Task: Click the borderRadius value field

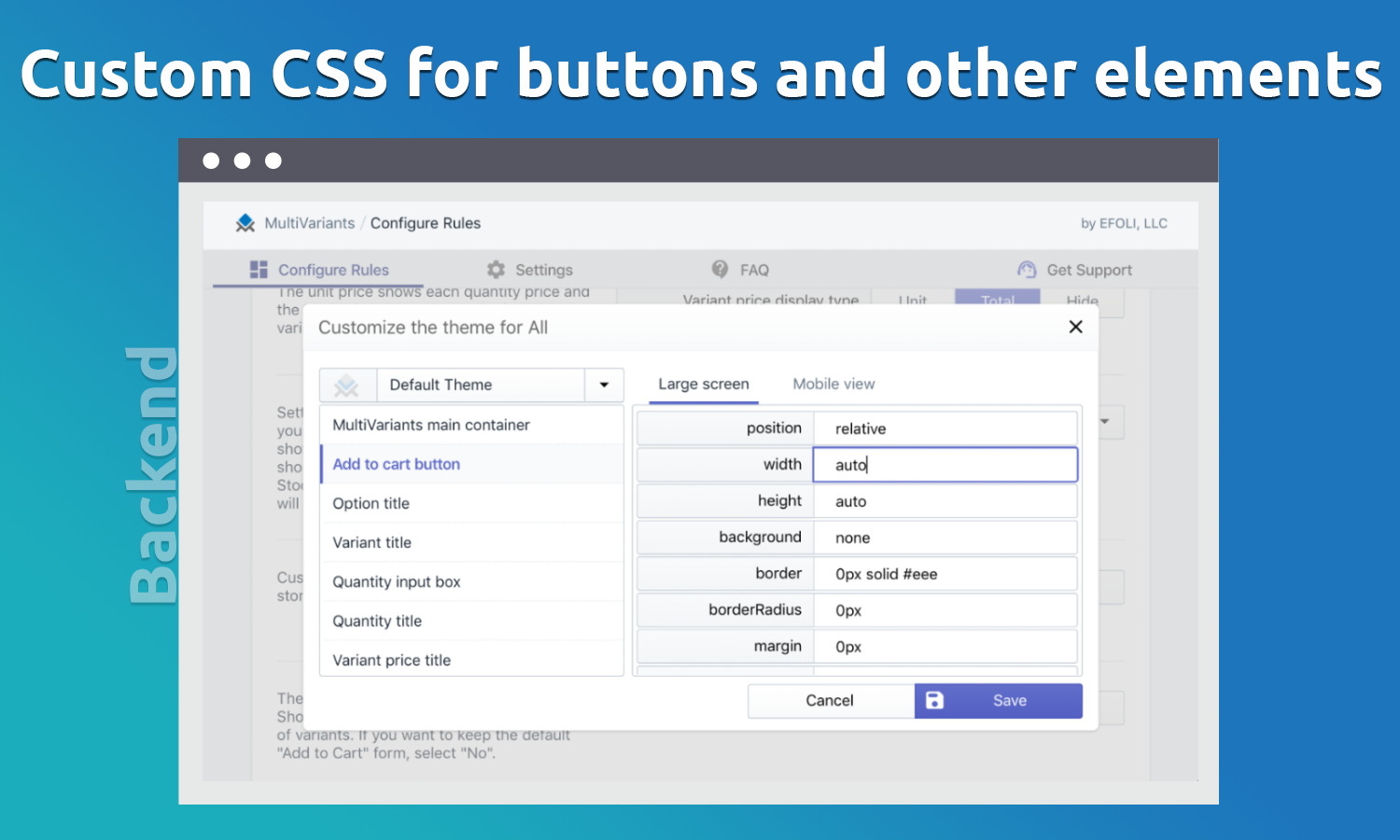Action: click(945, 610)
